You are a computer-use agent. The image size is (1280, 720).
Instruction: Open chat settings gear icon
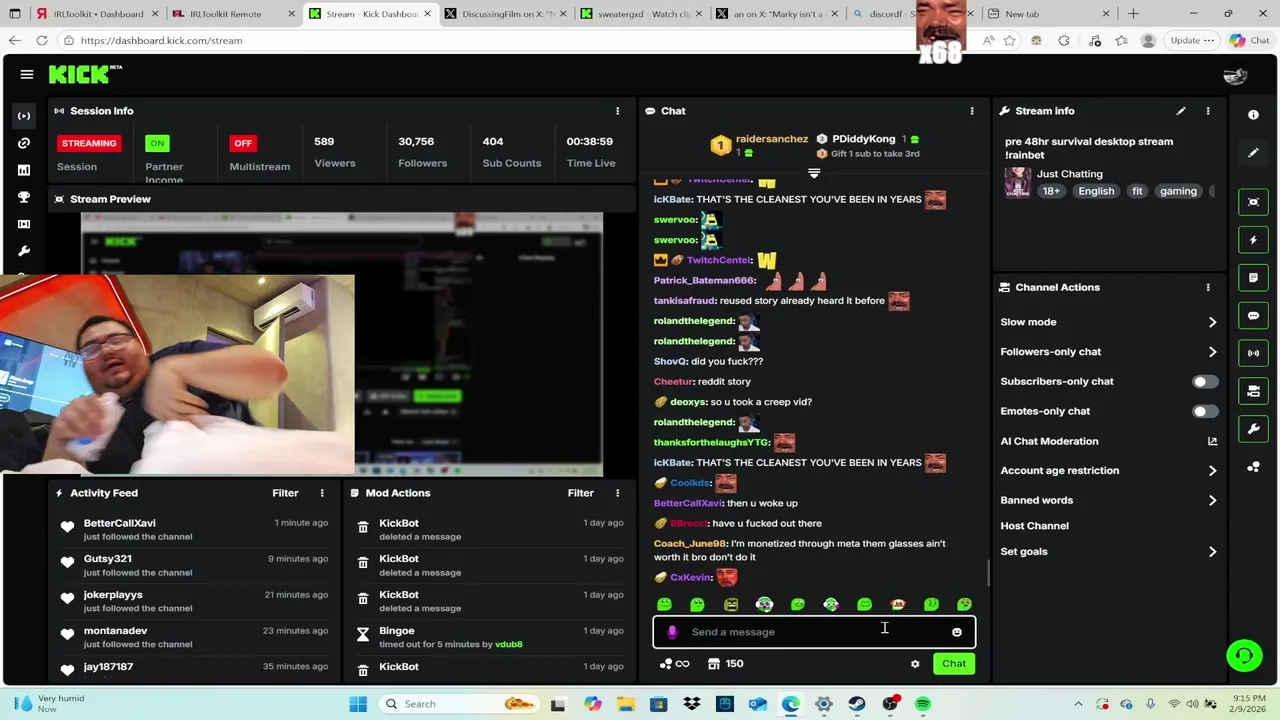pos(915,664)
